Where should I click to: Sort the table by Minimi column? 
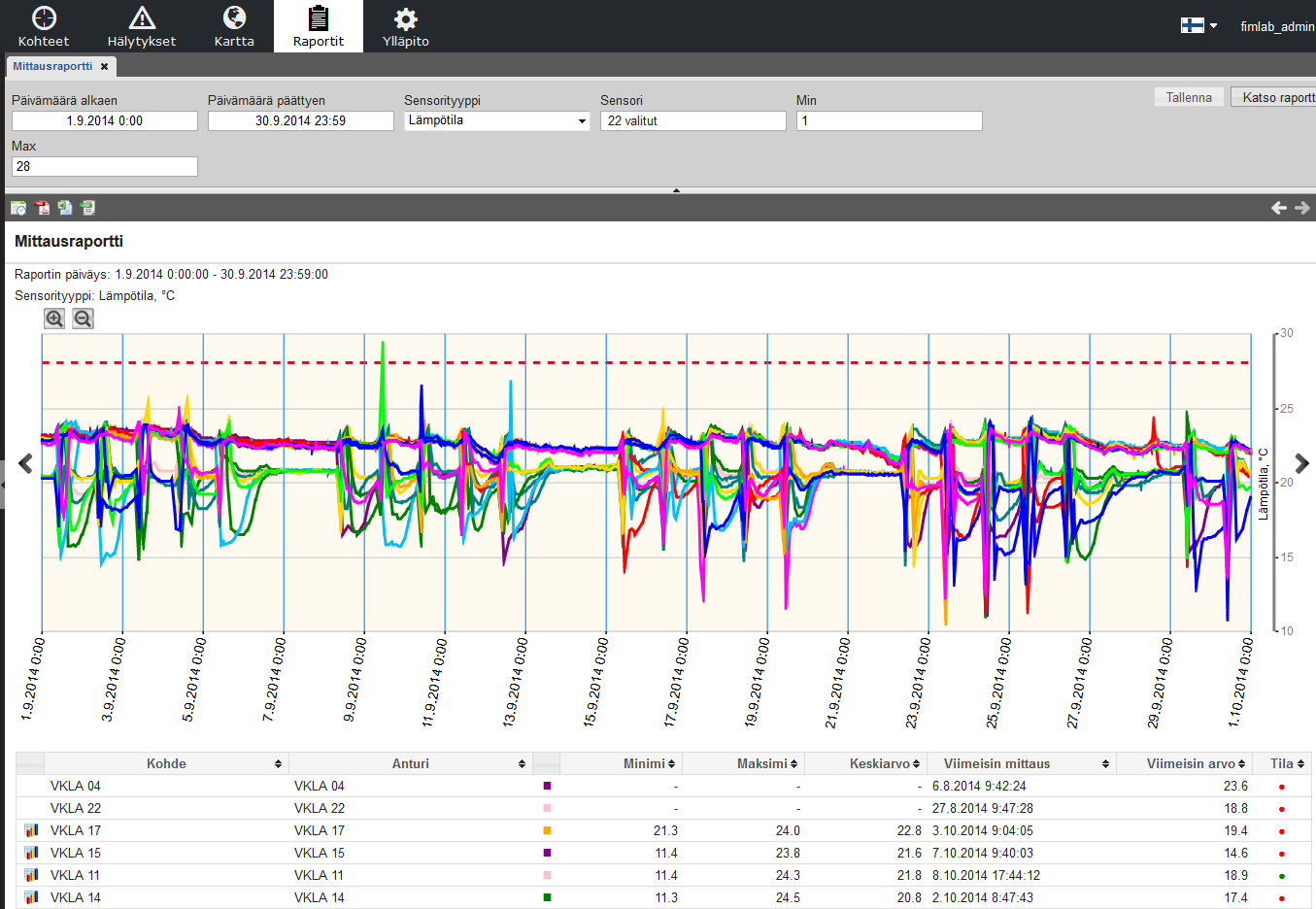click(621, 763)
